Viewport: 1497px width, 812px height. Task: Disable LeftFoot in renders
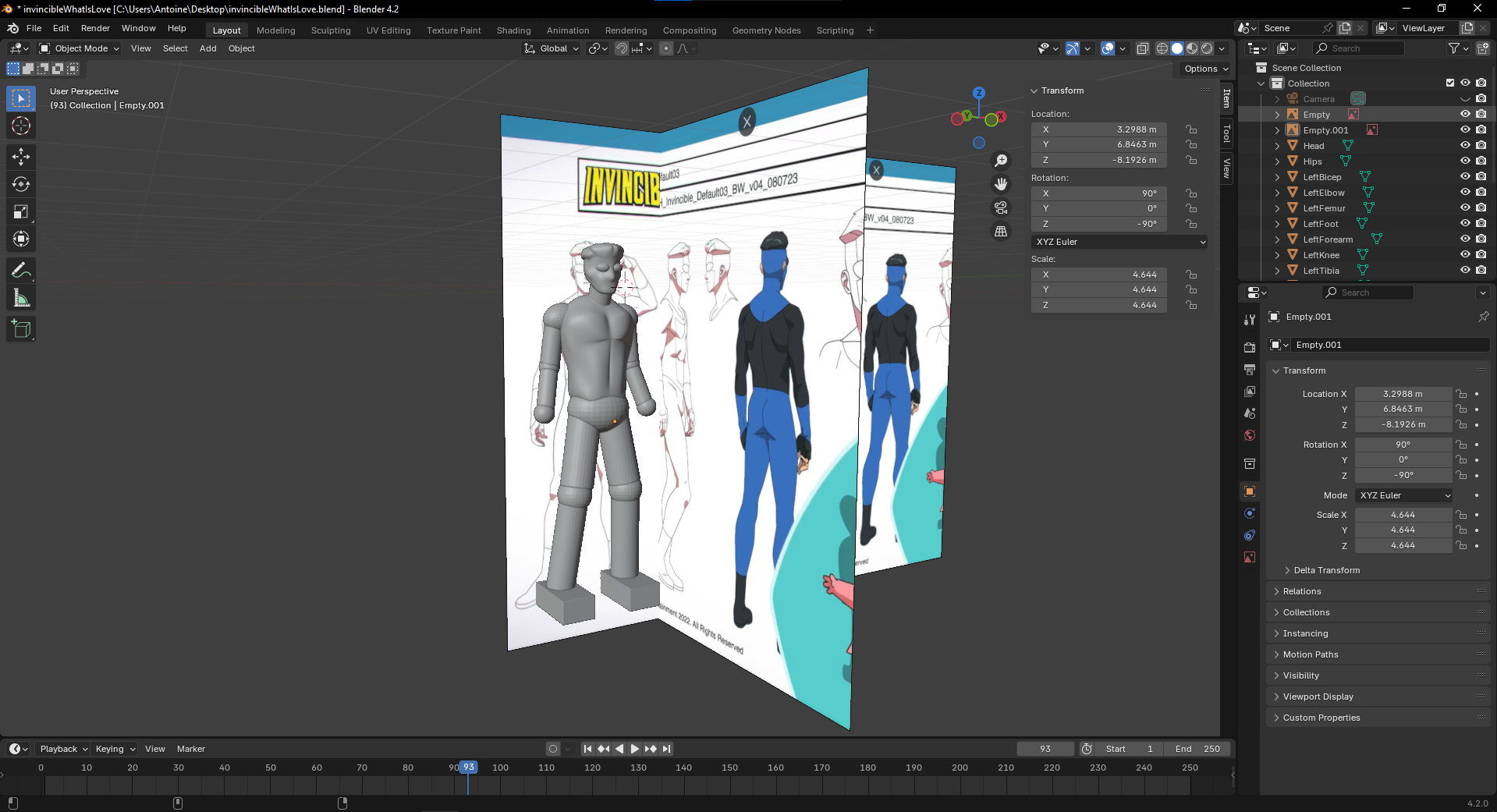click(x=1481, y=223)
